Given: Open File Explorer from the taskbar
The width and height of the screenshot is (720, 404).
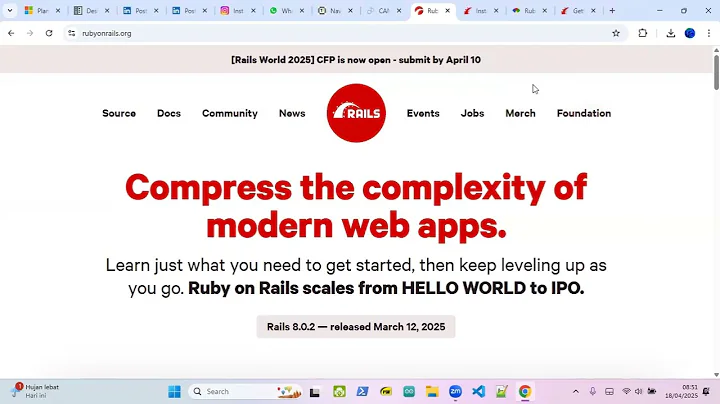Looking at the screenshot, I should [432, 392].
